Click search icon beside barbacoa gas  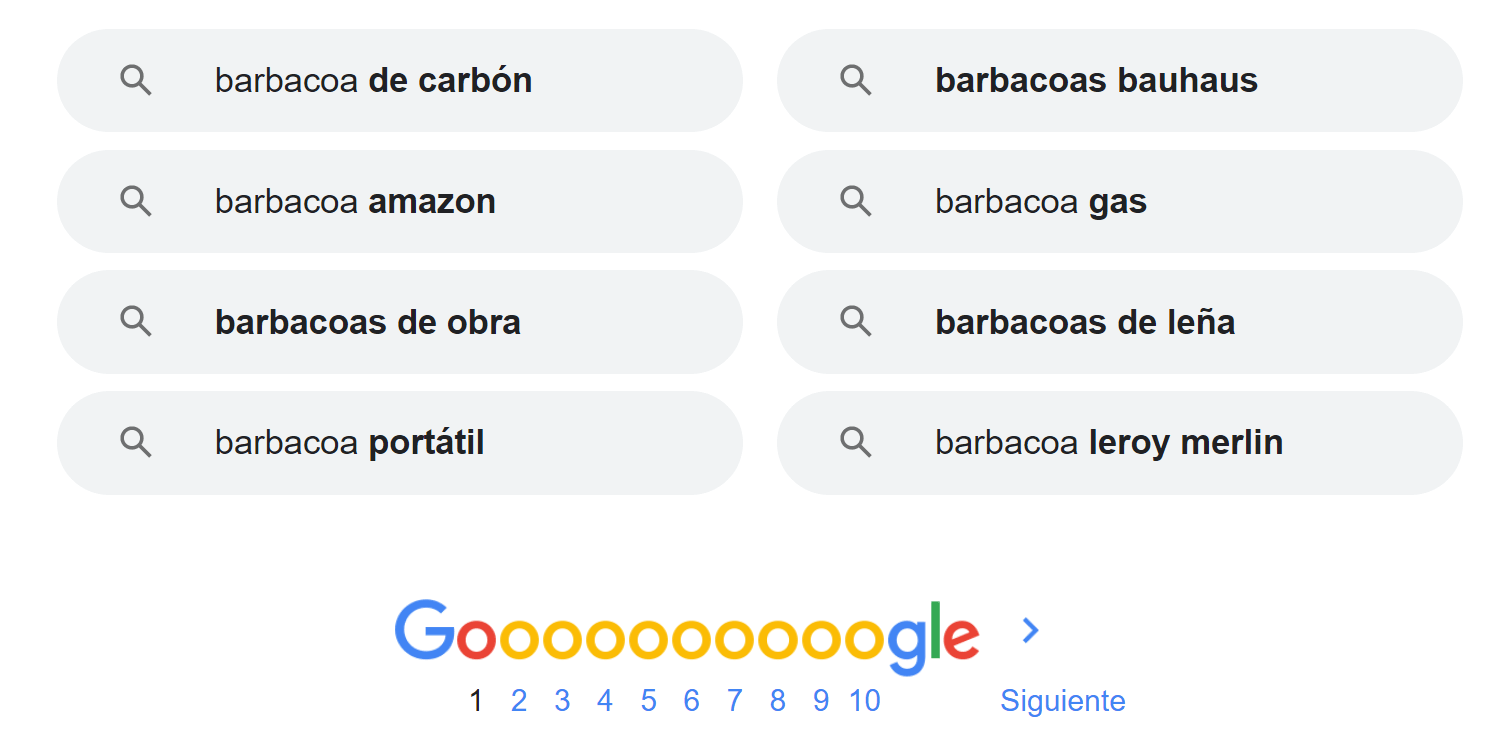click(x=855, y=201)
